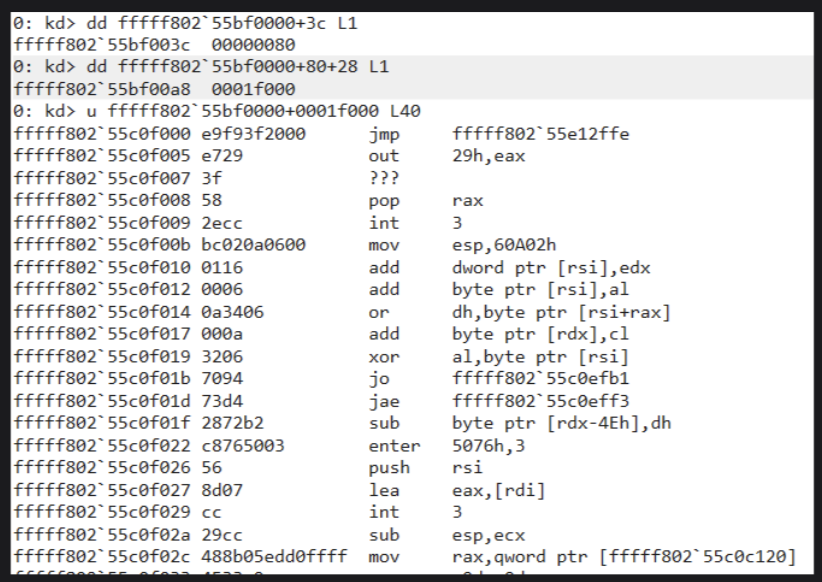Click the ??? unknown instruction
The height and width of the screenshot is (582, 822).
[381, 177]
